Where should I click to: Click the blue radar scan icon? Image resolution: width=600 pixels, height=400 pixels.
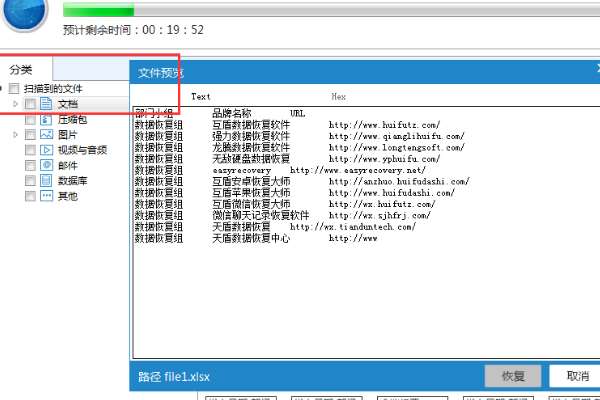24,13
